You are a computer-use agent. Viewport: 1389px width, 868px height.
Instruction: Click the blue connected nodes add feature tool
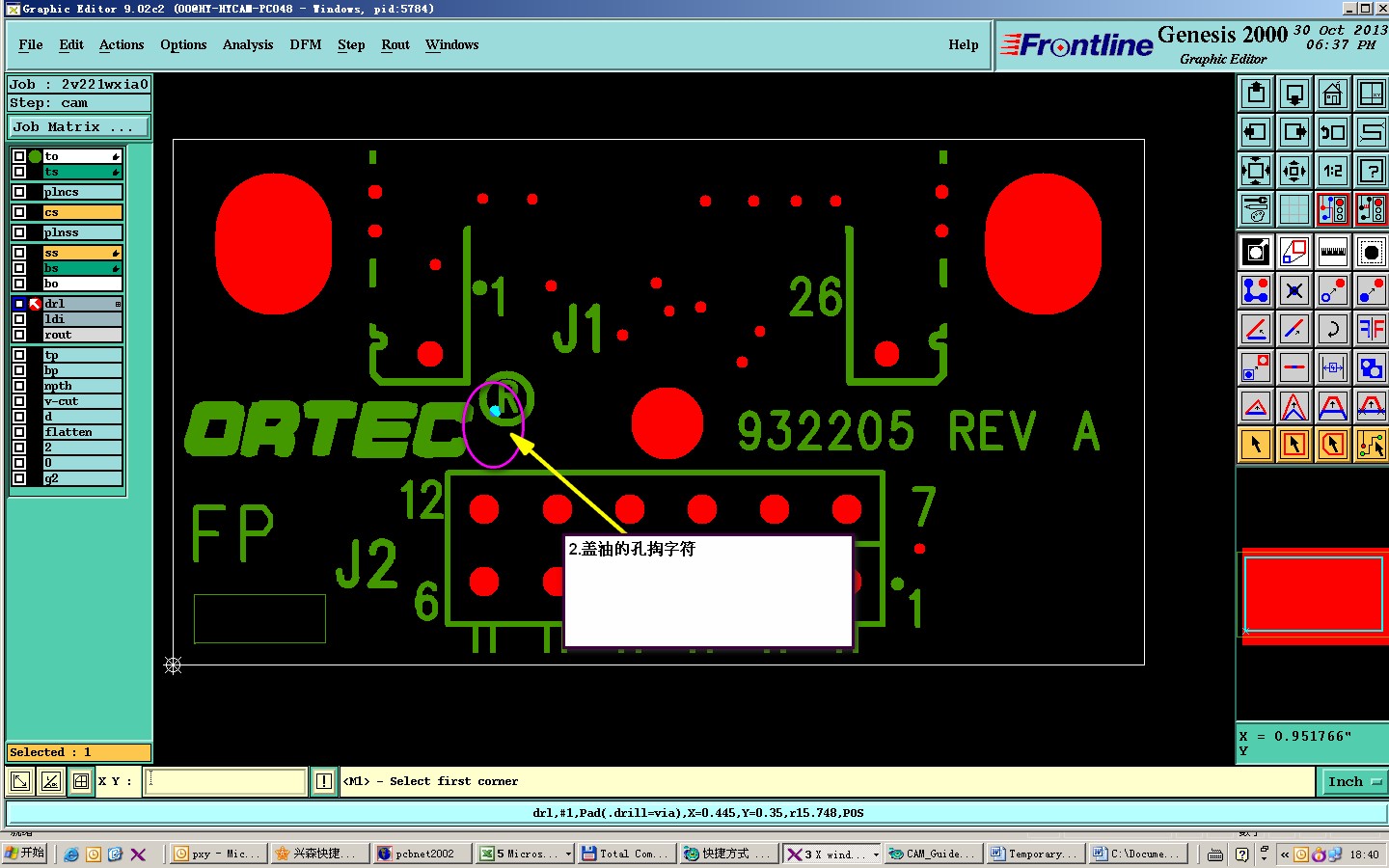click(x=1256, y=290)
